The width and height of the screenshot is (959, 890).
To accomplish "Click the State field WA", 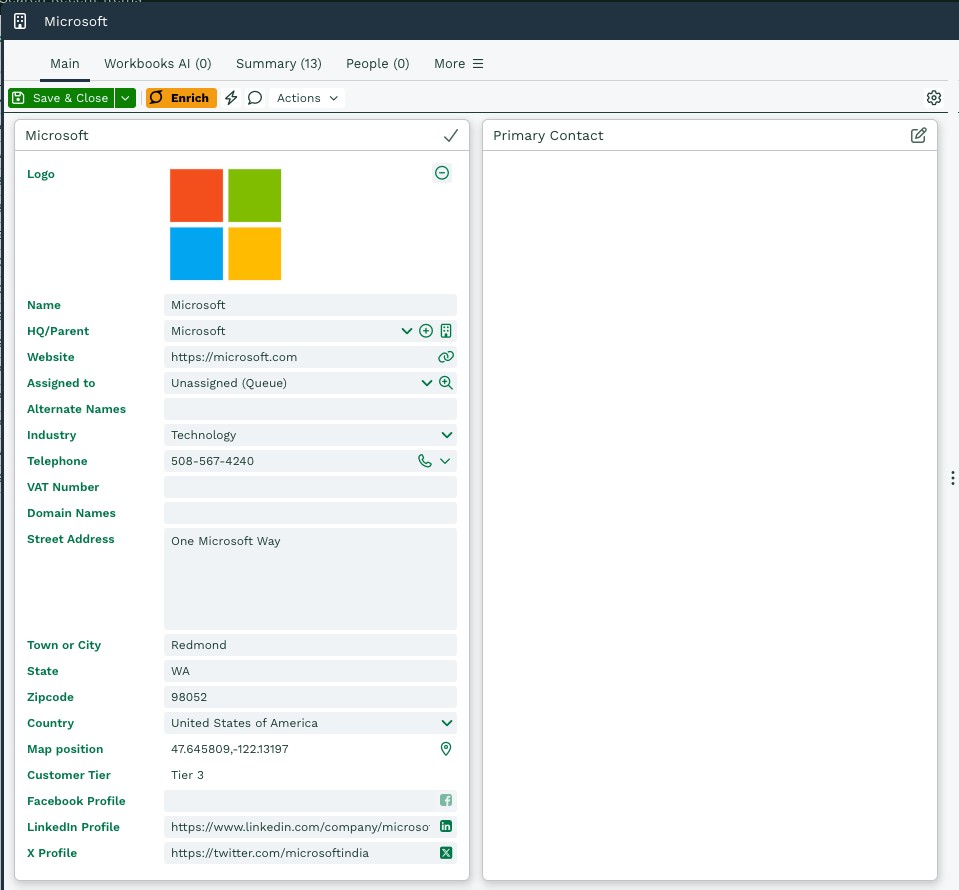I will [x=310, y=671].
